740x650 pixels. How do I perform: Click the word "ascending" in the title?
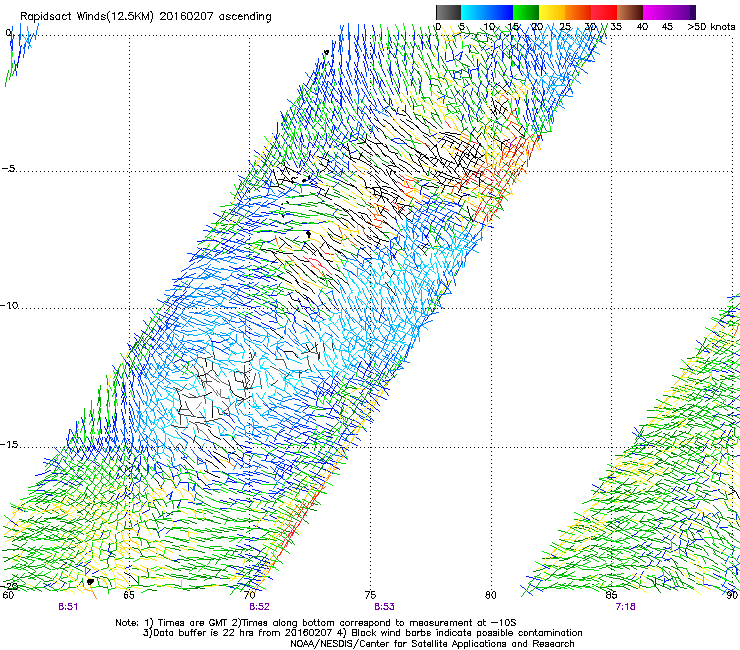point(245,17)
